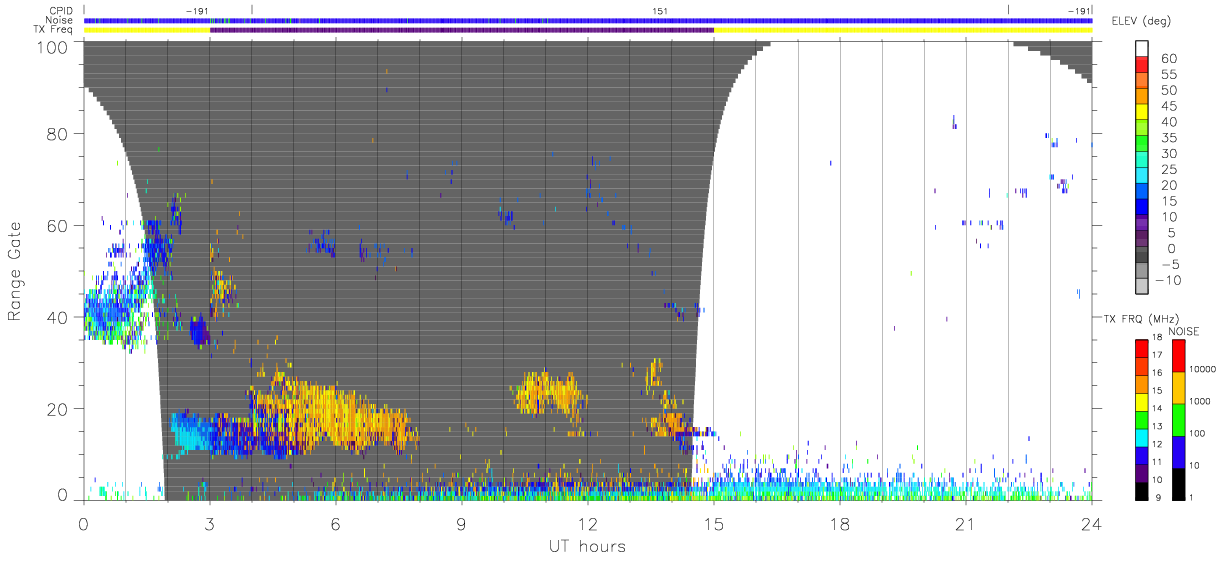Click the 6 tick on UT hours axis
The image size is (1228, 567).
pyautogui.click(x=336, y=523)
